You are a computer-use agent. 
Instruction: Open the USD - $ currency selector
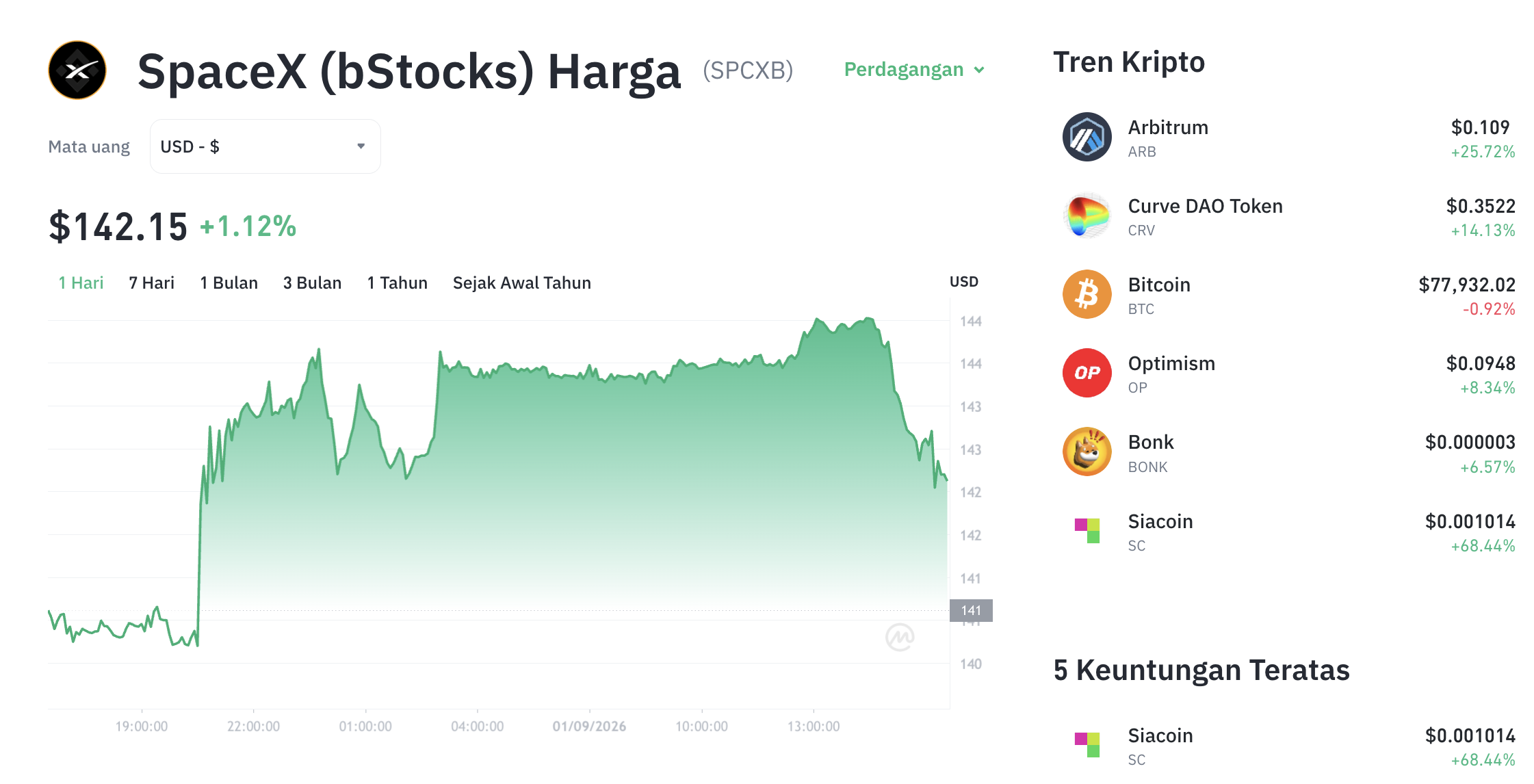point(265,146)
